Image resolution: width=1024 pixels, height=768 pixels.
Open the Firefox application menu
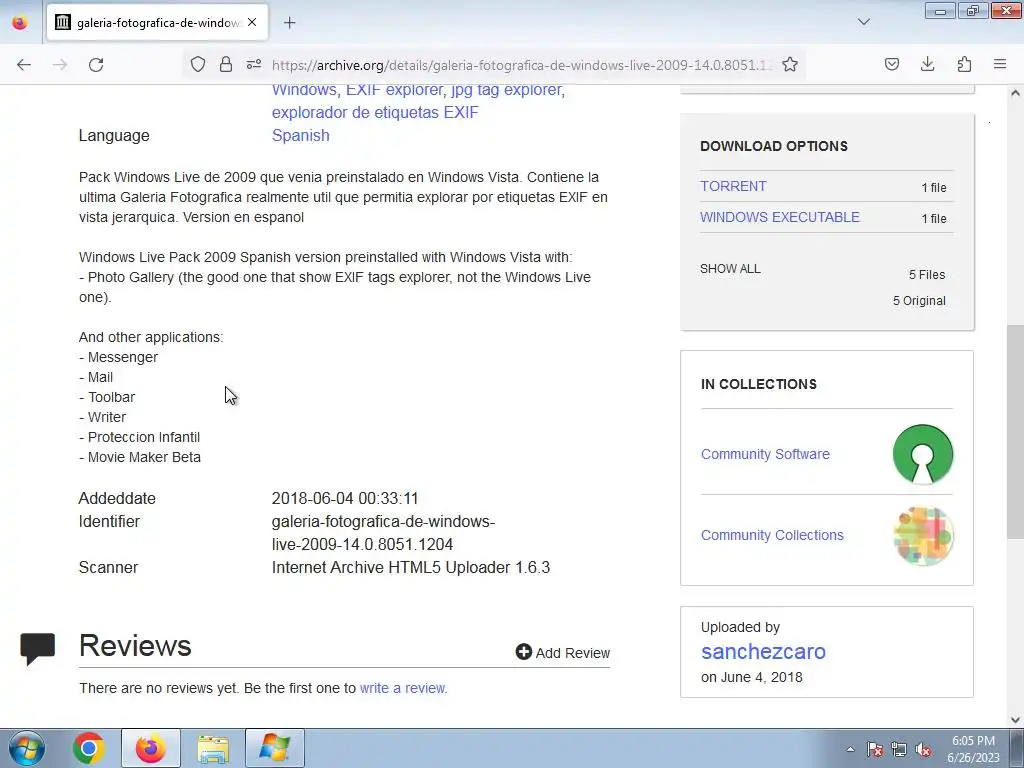[1000, 64]
